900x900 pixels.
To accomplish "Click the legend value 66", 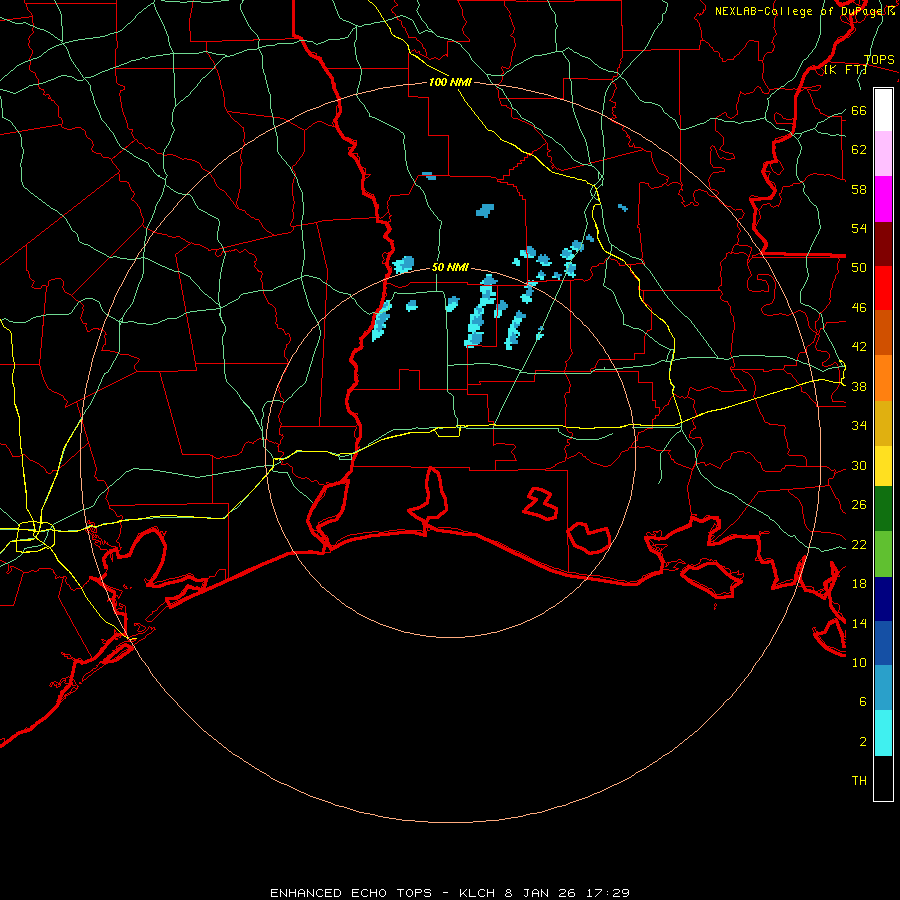I will pos(859,110).
